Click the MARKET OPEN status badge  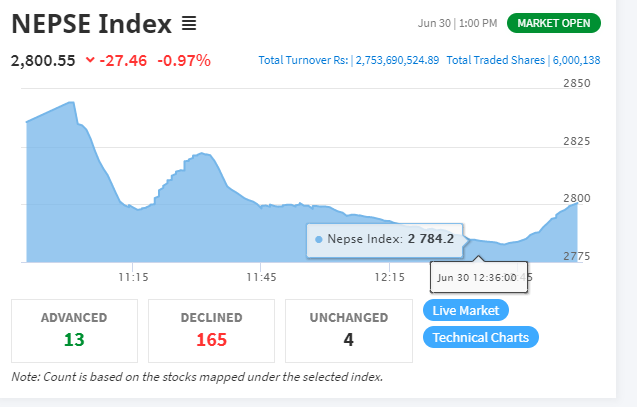(554, 23)
